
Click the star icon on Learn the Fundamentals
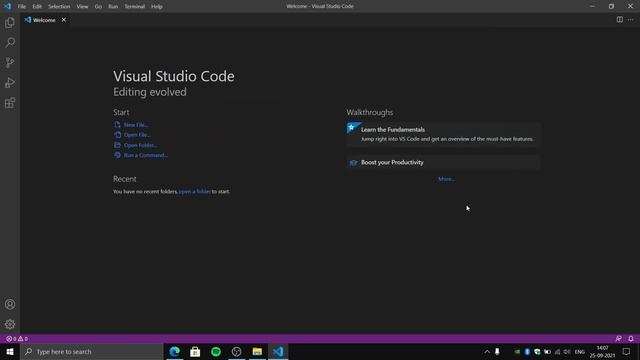click(351, 128)
